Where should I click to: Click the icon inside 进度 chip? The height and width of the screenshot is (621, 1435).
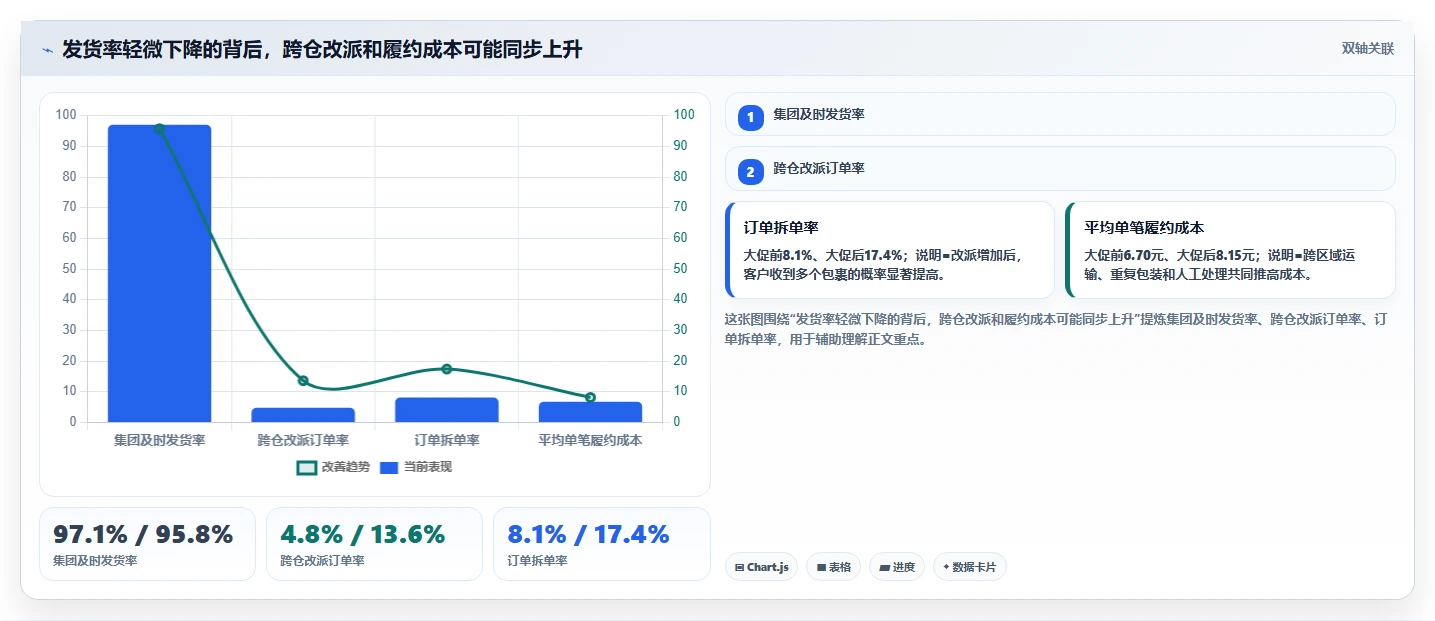tap(884, 567)
